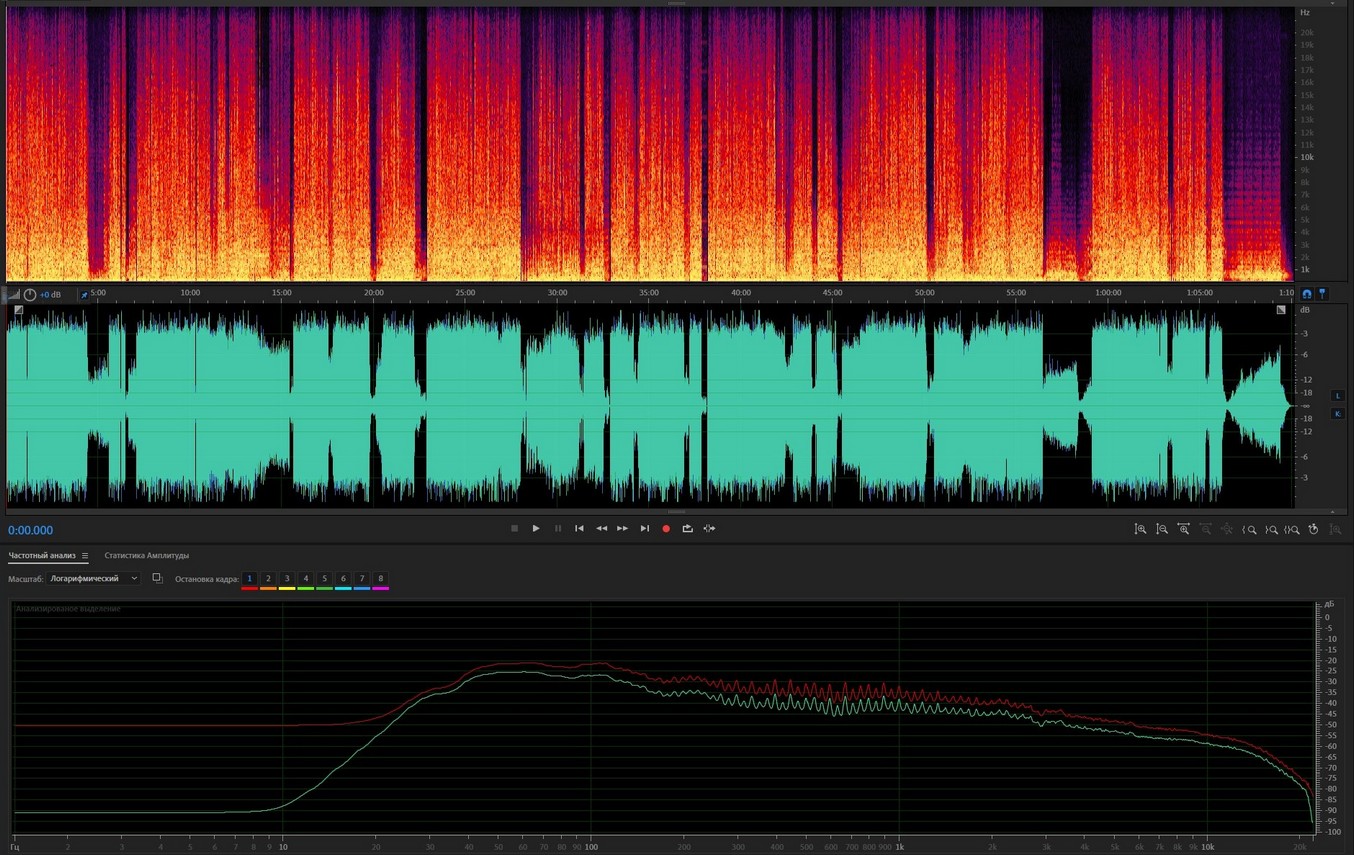Click the red Record button
The image size is (1354, 855).
click(666, 529)
